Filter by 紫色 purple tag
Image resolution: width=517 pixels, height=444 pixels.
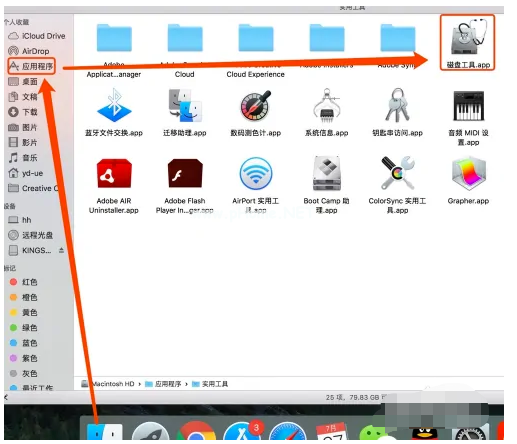23,358
